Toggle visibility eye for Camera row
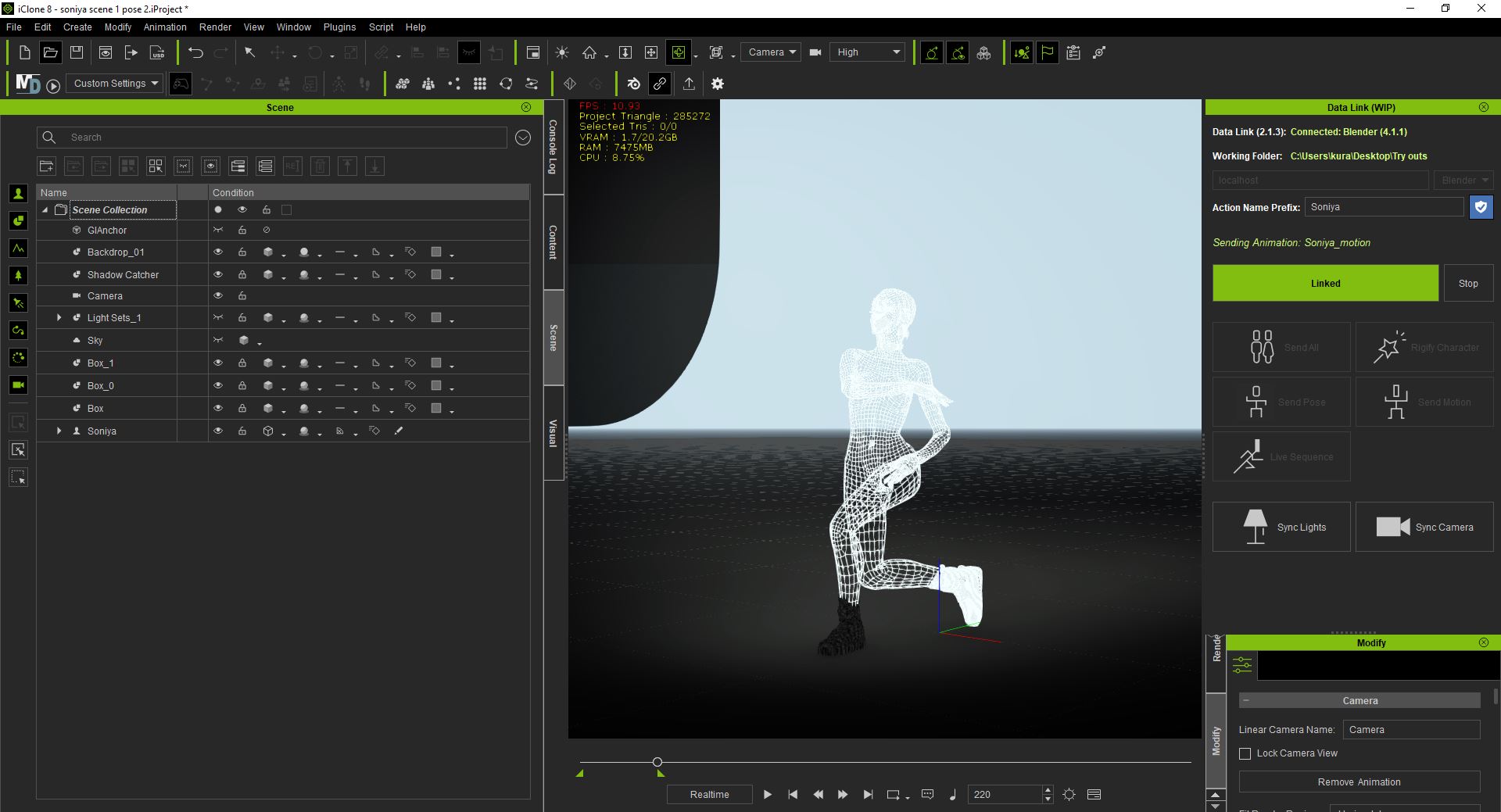Screen dimensions: 1501x812 [x=218, y=295]
